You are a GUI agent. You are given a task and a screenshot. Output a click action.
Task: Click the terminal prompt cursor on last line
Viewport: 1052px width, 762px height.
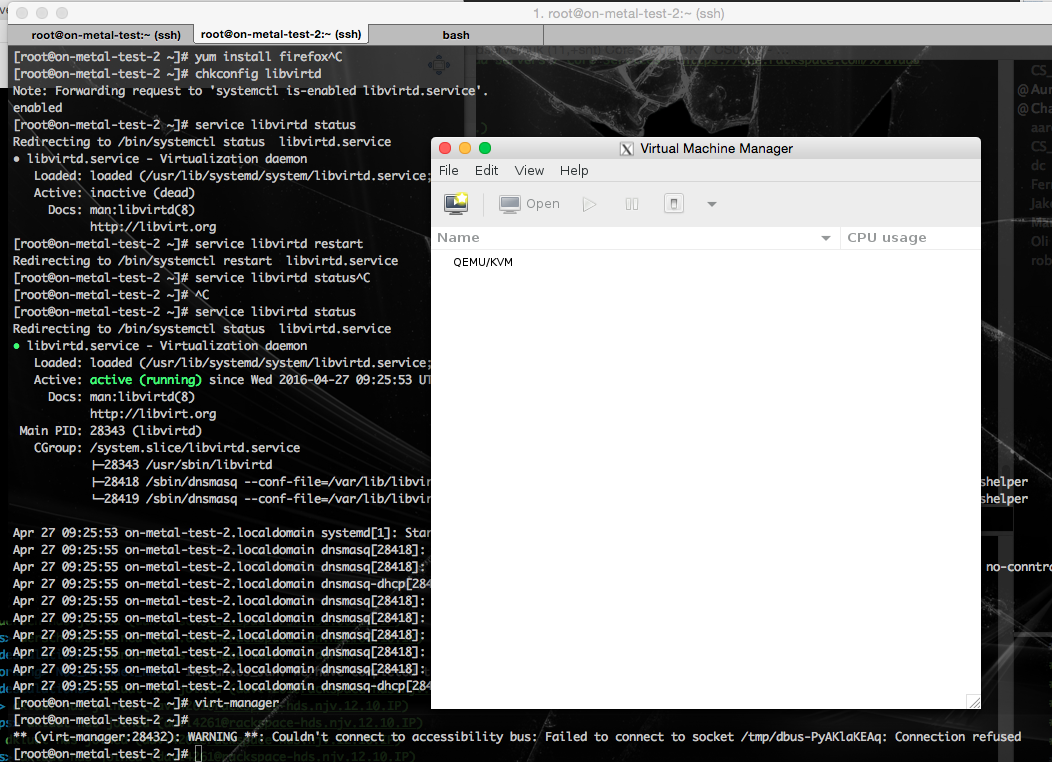[199, 754]
